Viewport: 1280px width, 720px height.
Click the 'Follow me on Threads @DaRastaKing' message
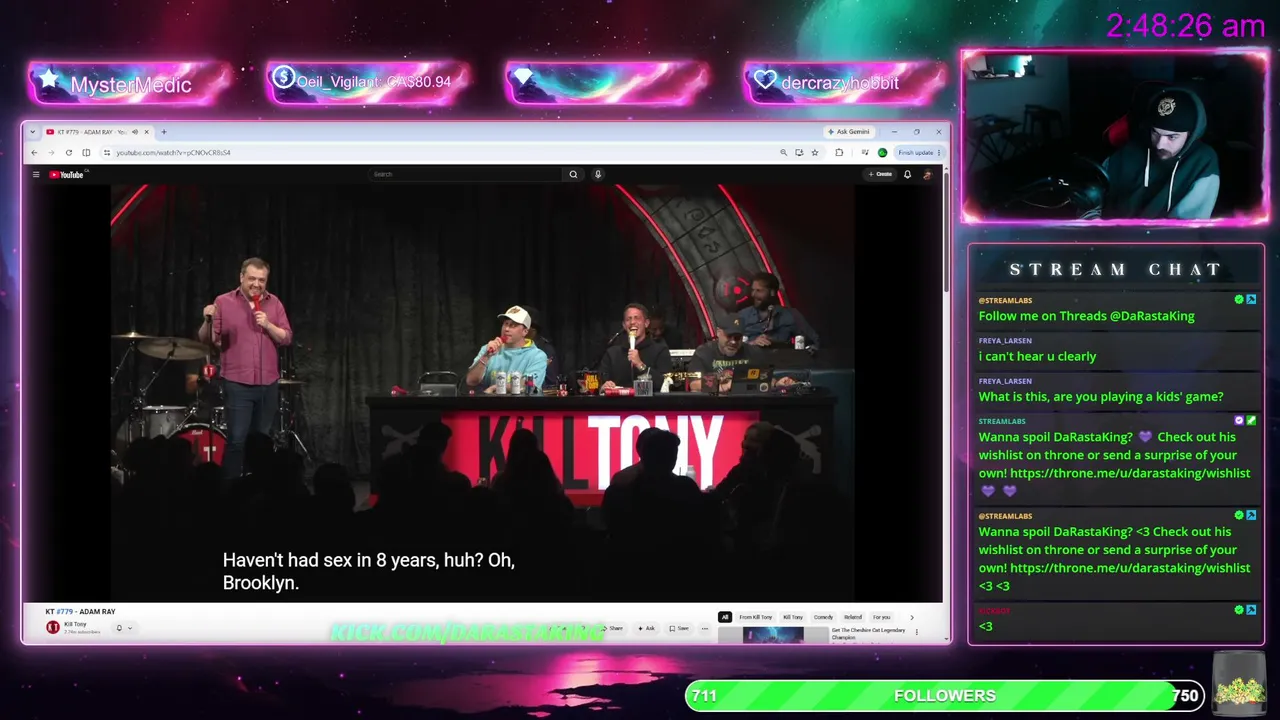pos(1086,316)
